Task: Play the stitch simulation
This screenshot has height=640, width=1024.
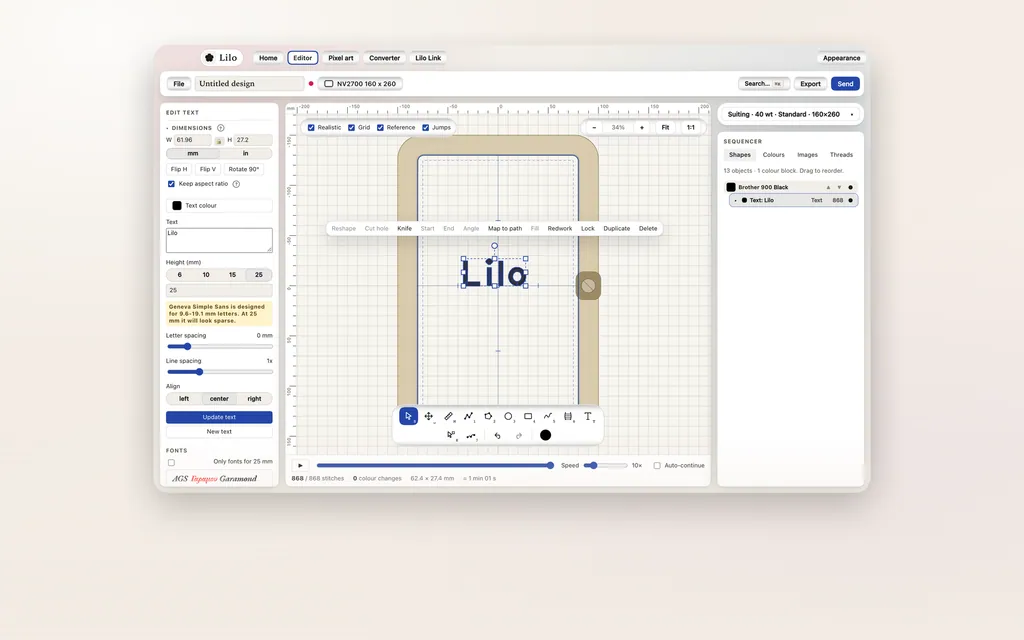Action: (300, 466)
